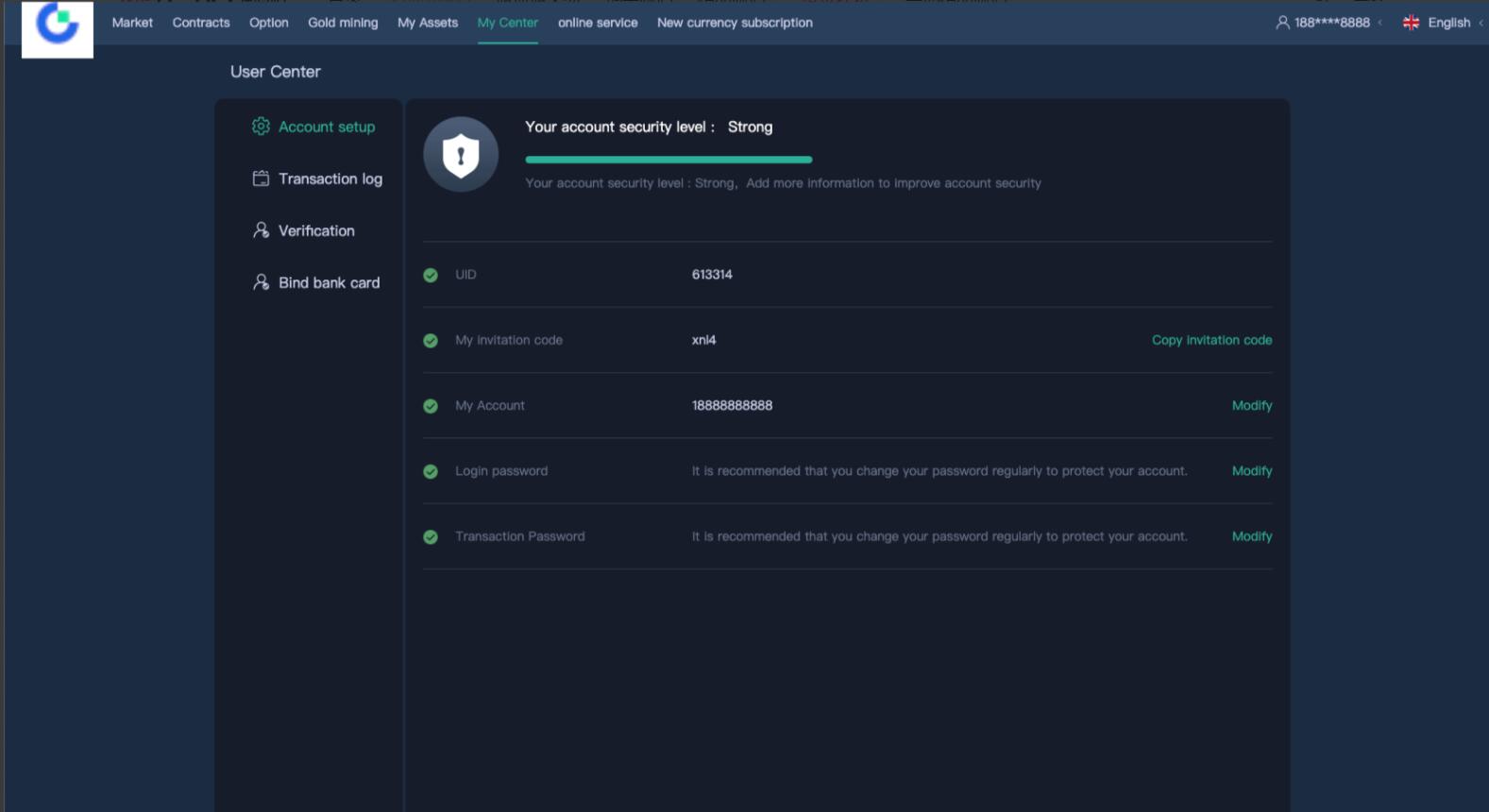1489x812 pixels.
Task: Click the Verification person icon
Action: pos(261,230)
